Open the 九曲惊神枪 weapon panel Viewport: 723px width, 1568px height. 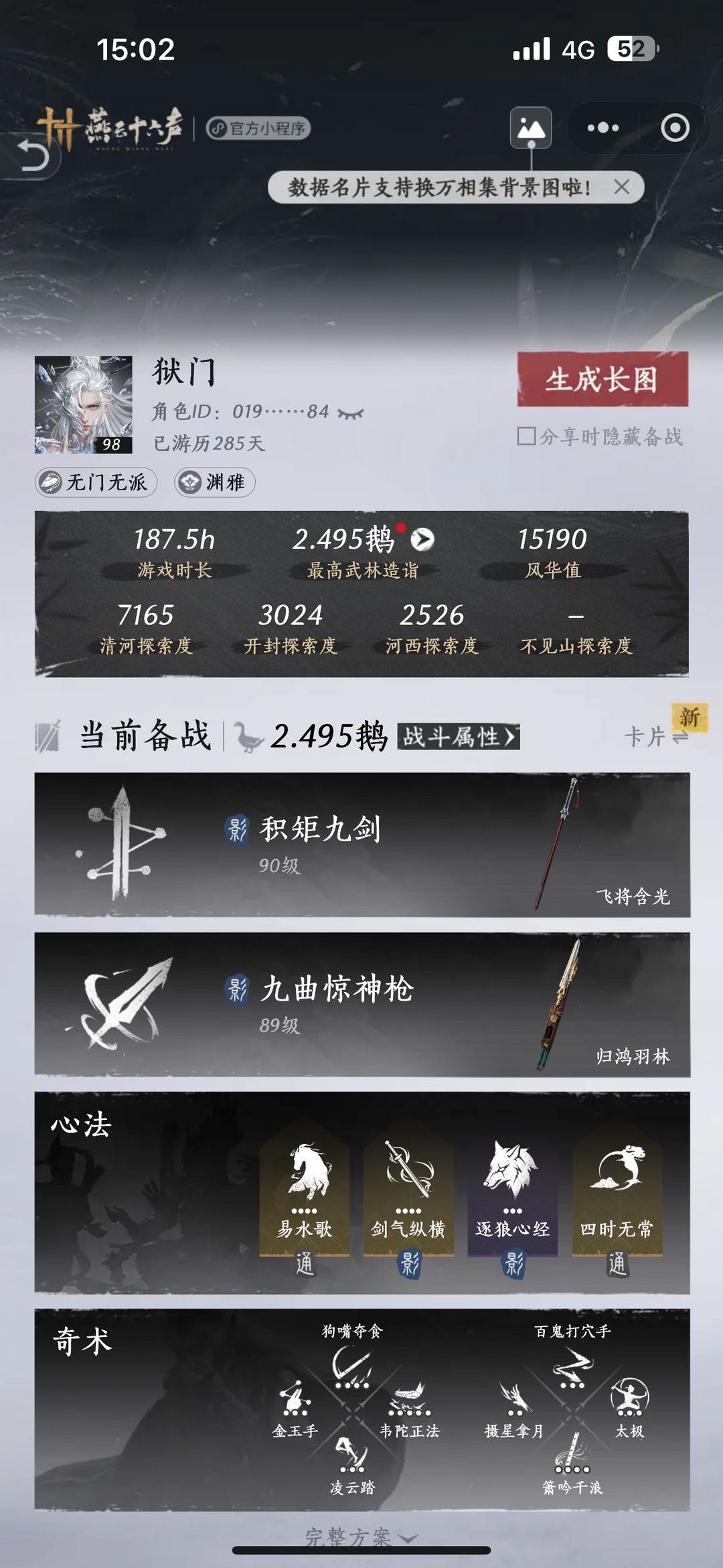(x=362, y=1005)
